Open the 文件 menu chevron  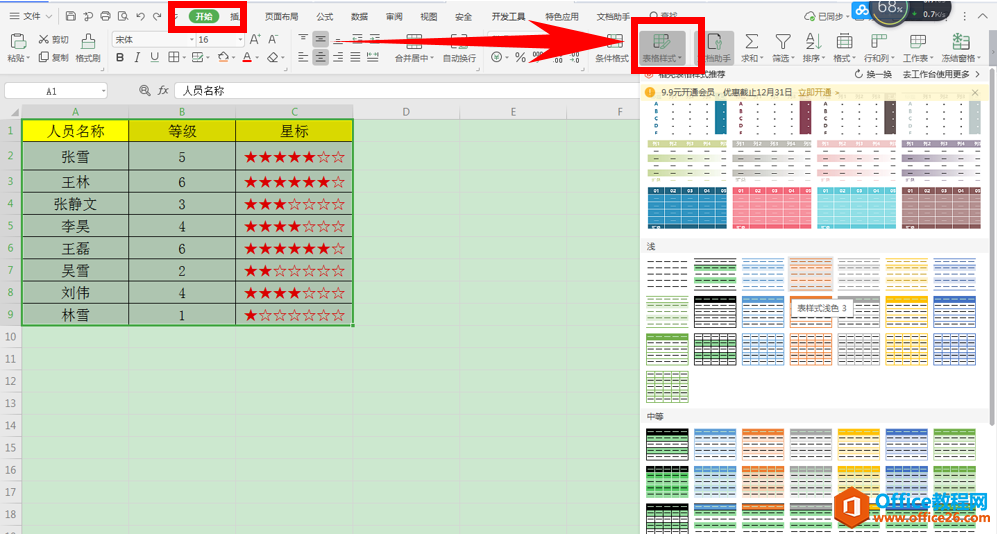coord(49,17)
